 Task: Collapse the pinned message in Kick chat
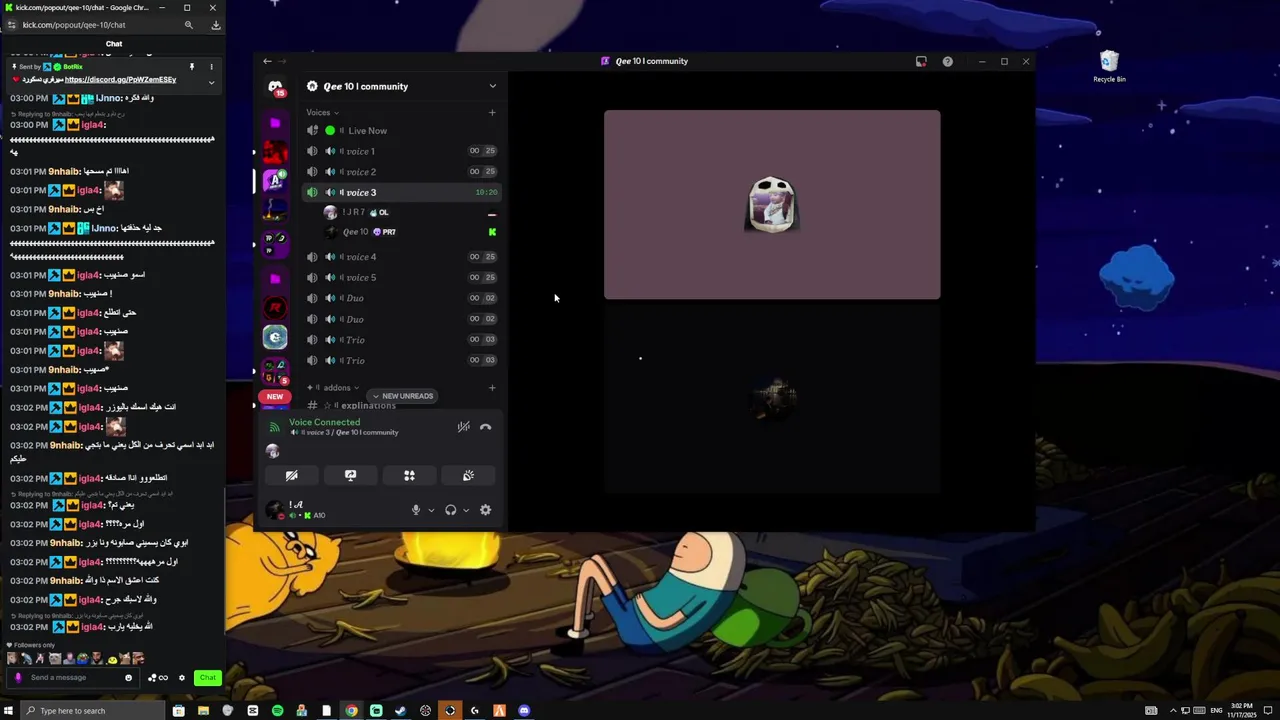coord(211,82)
